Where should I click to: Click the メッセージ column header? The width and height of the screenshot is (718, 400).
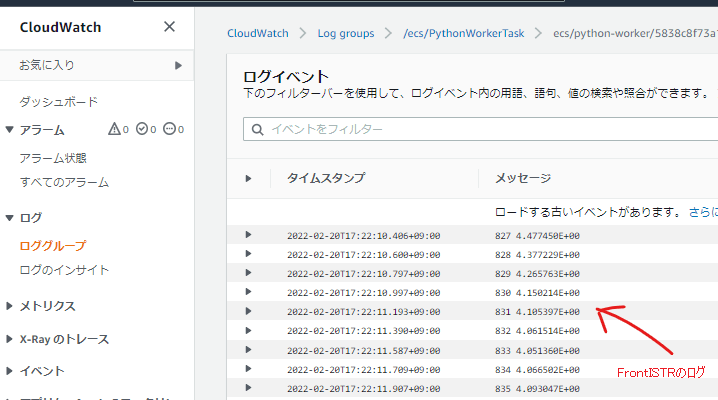[x=523, y=178]
